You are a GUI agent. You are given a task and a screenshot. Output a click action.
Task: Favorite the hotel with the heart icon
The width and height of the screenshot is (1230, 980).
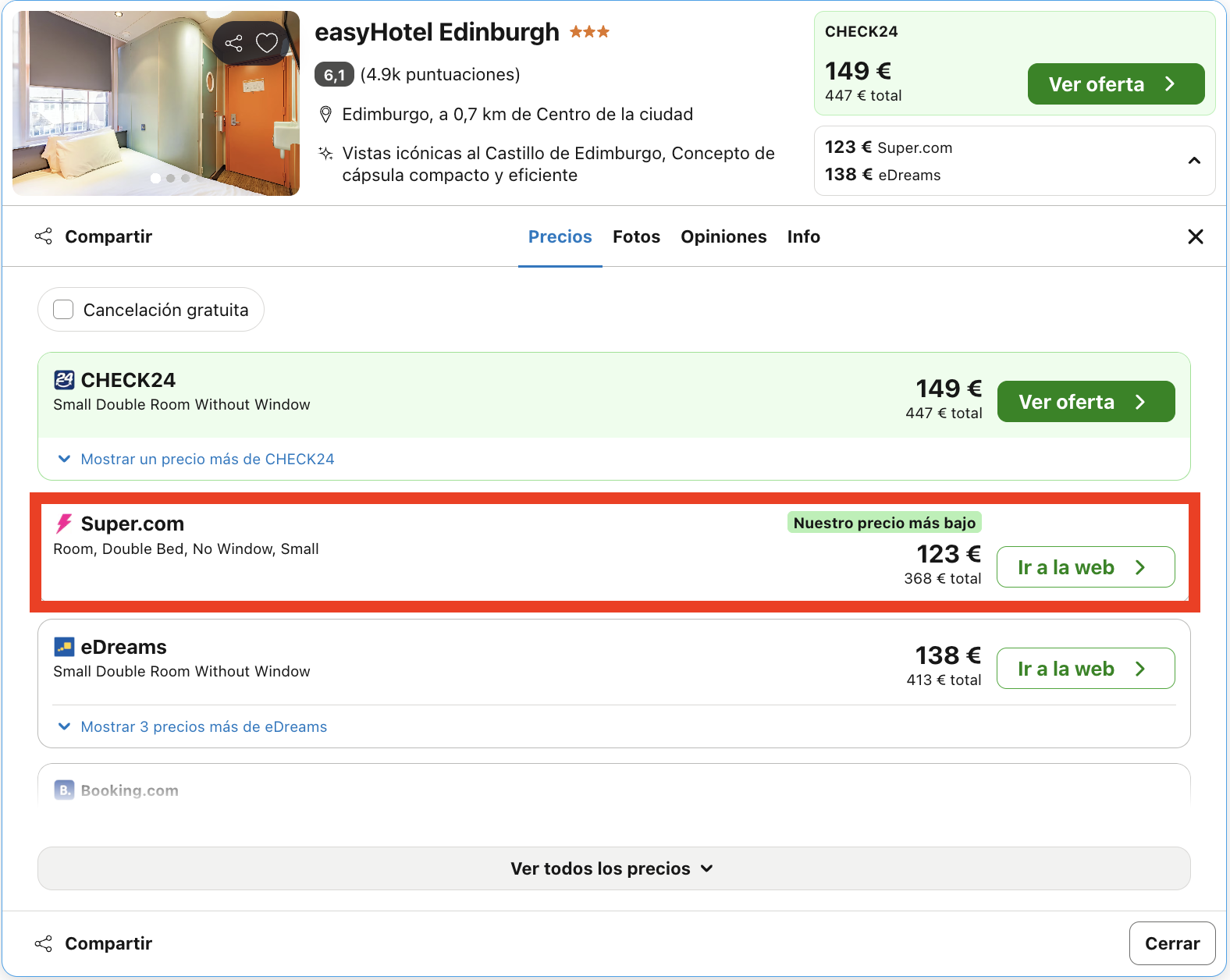tap(267, 43)
